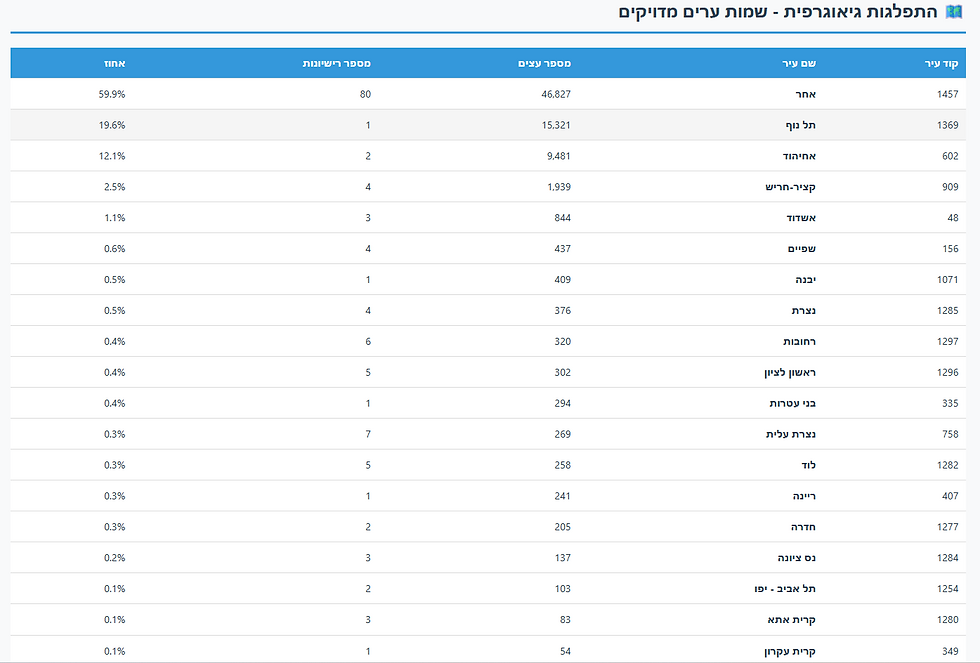Click the tree count 46,827 cell
The width and height of the screenshot is (980, 663).
[x=550, y=94]
